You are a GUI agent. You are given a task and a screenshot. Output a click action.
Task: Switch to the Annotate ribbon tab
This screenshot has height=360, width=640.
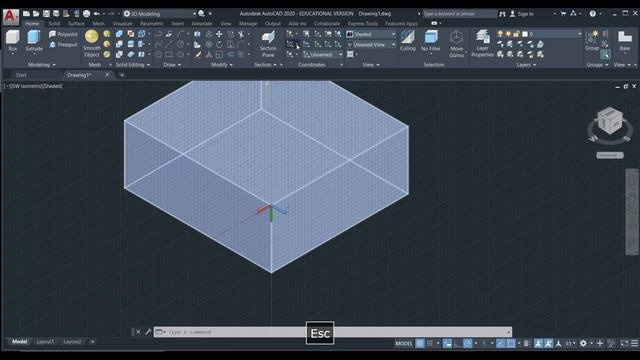[x=202, y=24]
